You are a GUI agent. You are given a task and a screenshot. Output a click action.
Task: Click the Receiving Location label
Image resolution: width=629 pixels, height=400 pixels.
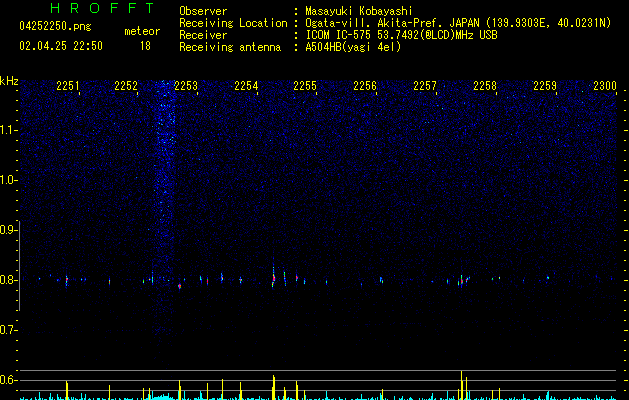pos(233,23)
